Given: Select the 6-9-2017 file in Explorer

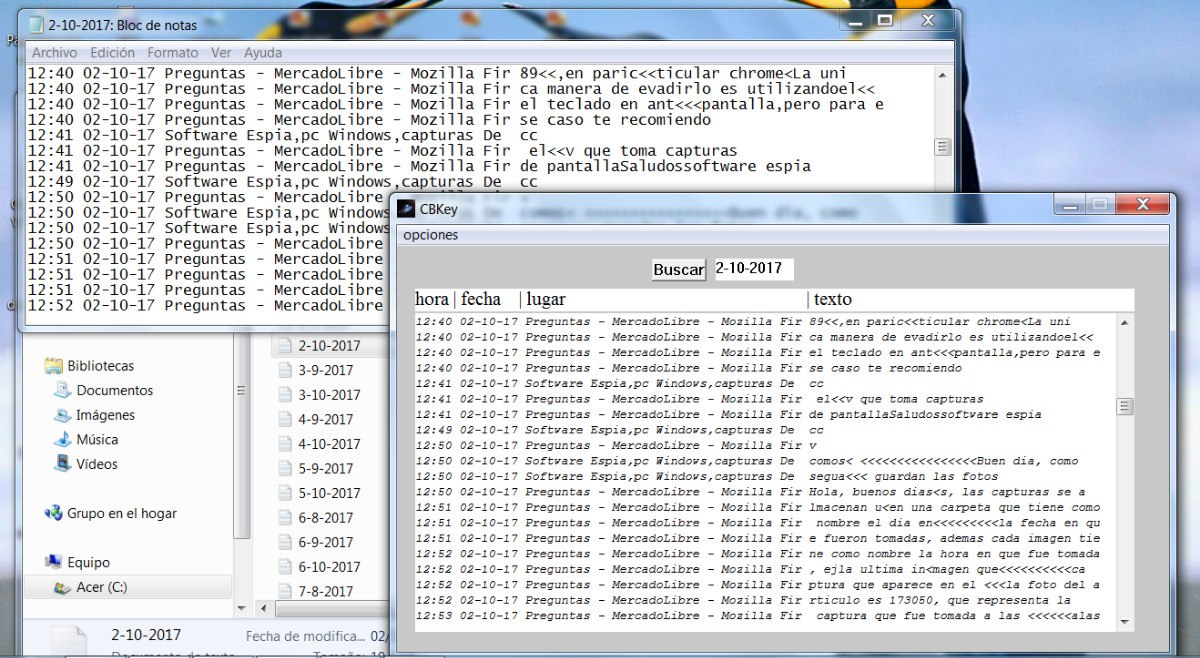Looking at the screenshot, I should pos(325,542).
